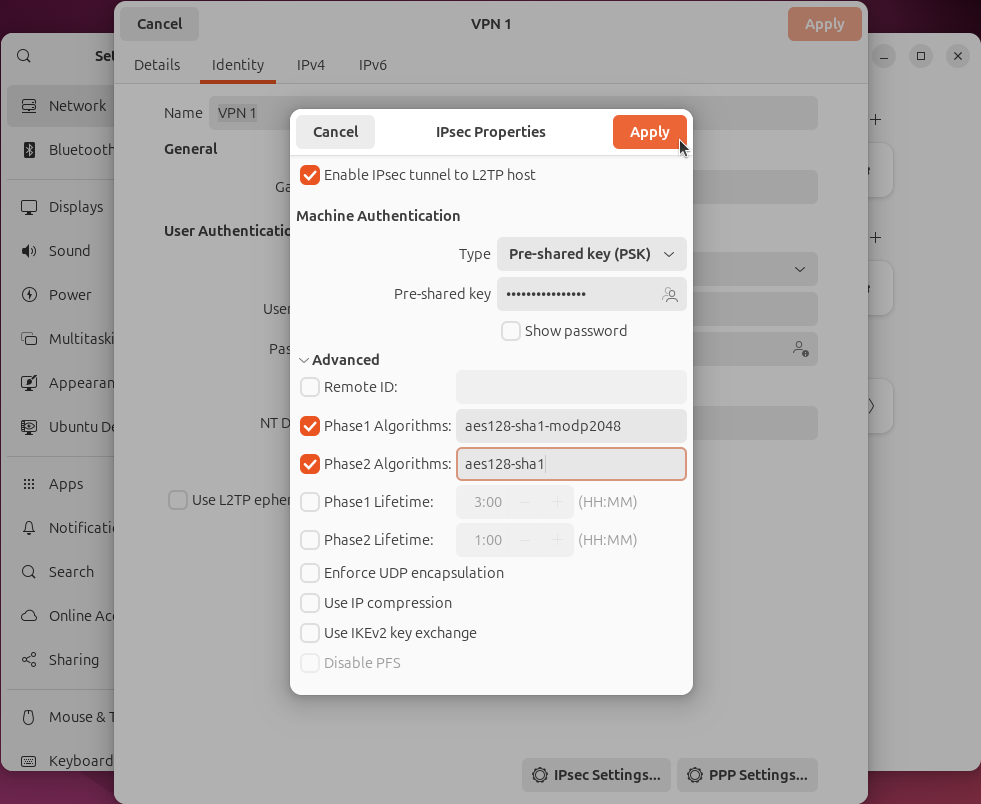Open Bluetooth settings in sidebar
The image size is (981, 804).
[61, 150]
